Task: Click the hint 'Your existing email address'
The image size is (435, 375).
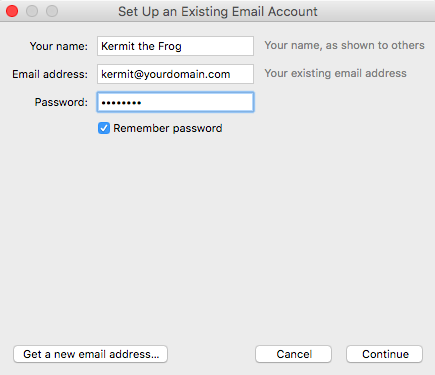Action: click(336, 73)
